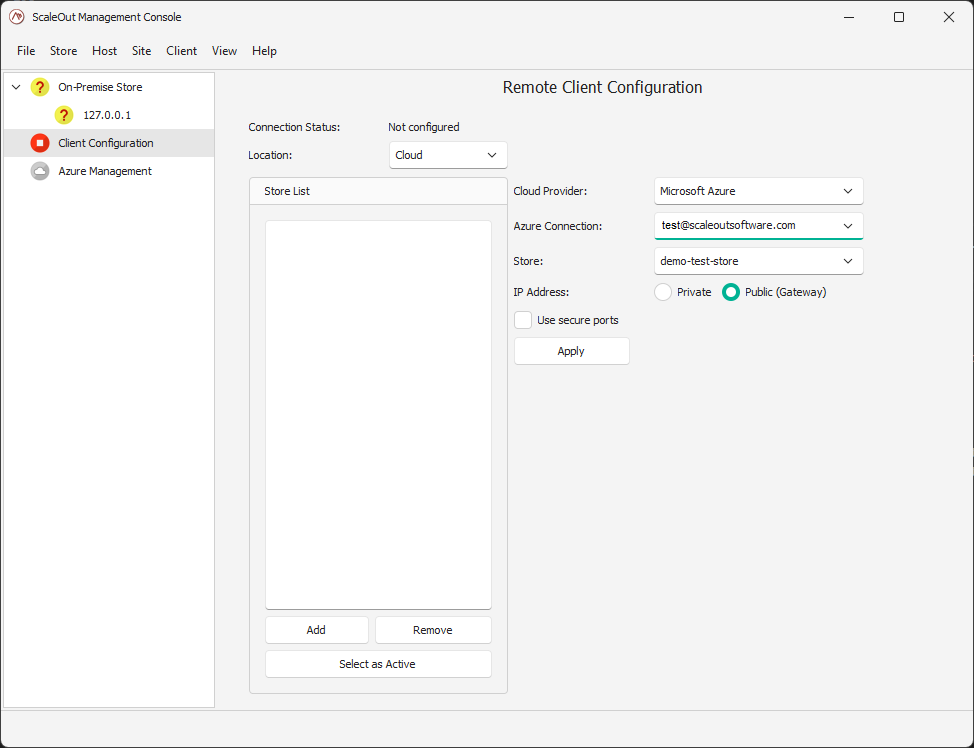Open the Location dropdown showing Cloud
Viewport: 974px width, 748px height.
(x=448, y=155)
